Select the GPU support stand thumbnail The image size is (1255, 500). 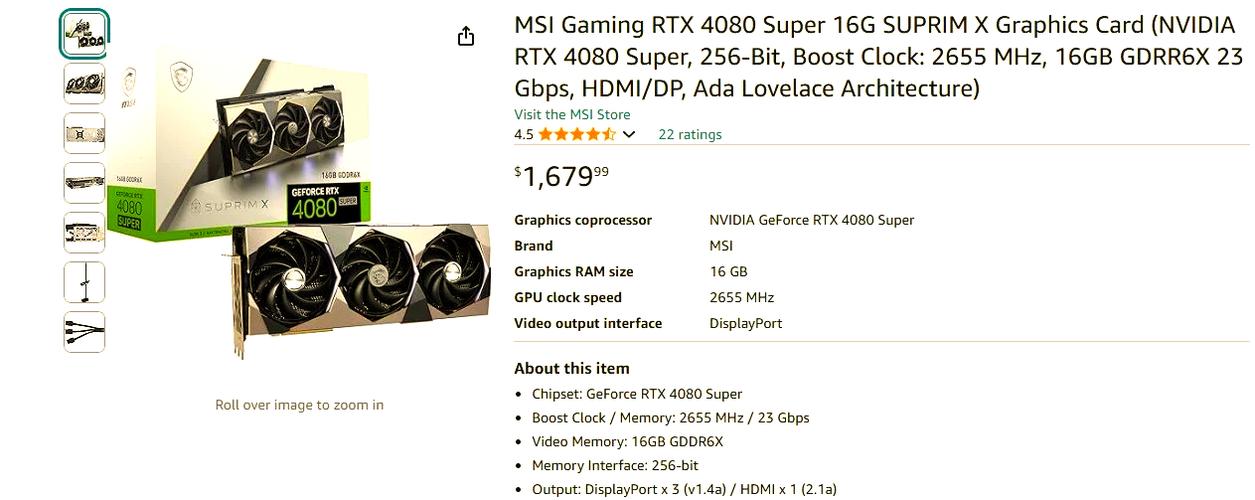(84, 282)
